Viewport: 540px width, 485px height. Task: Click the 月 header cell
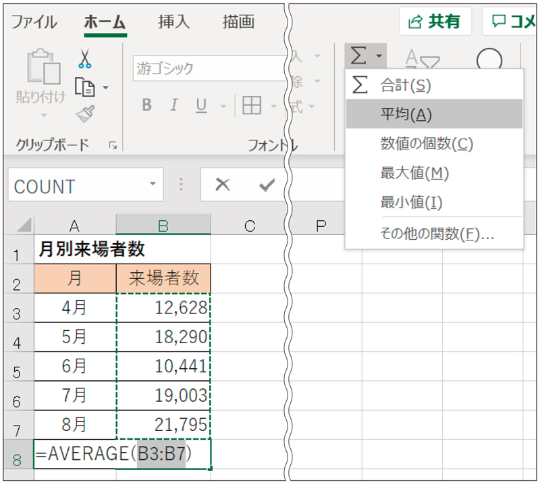tap(75, 278)
